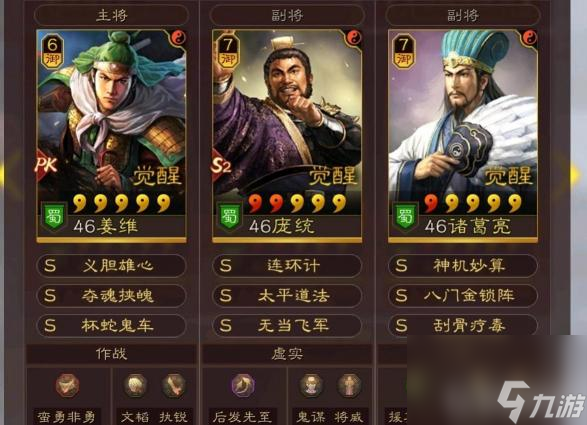Click 蜀 faction badge on 庞统 card
587x425 pixels.
[x=229, y=216]
